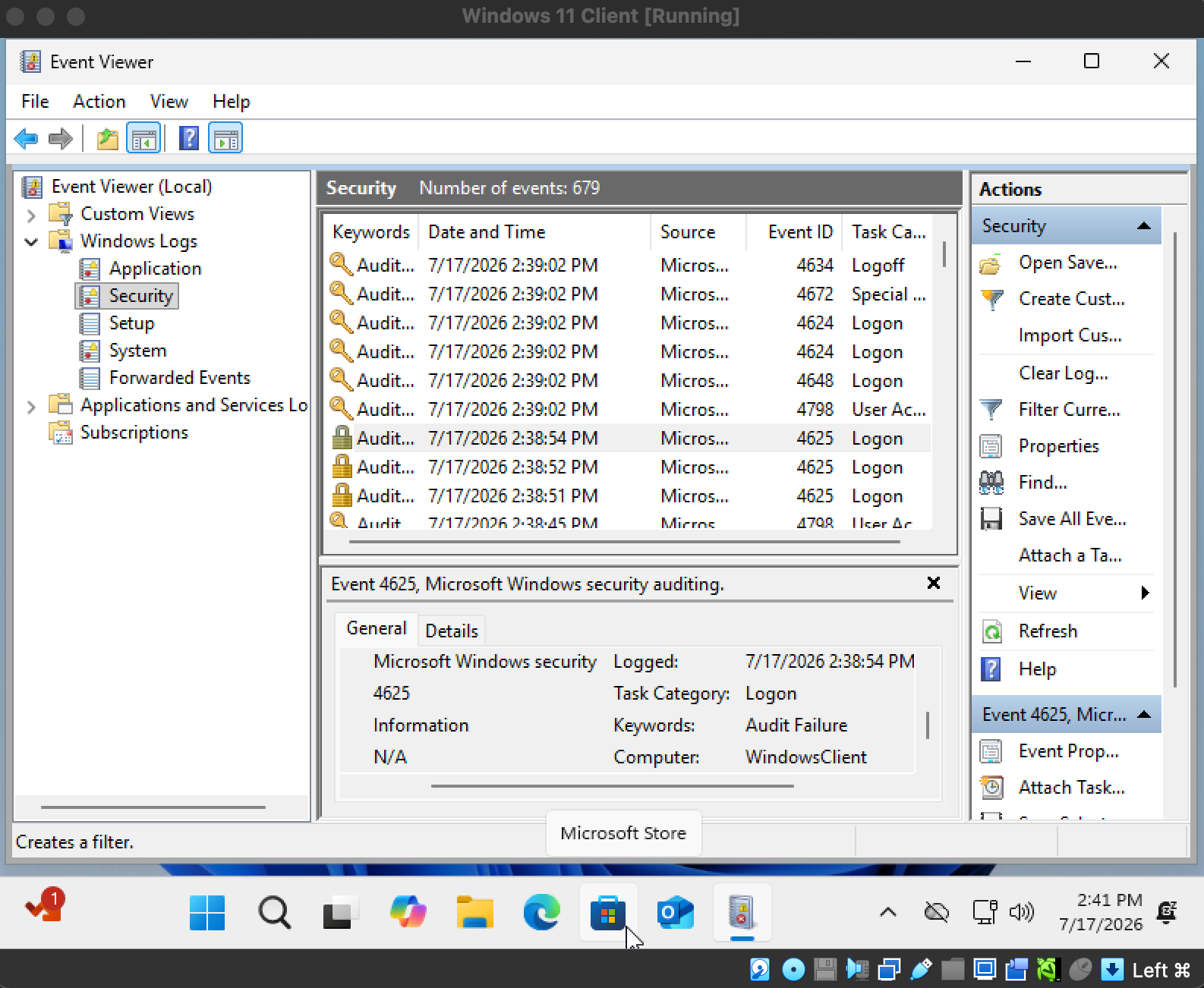Image resolution: width=1204 pixels, height=988 pixels.
Task: Collapse the Windows Logs tree node
Action: point(31,242)
